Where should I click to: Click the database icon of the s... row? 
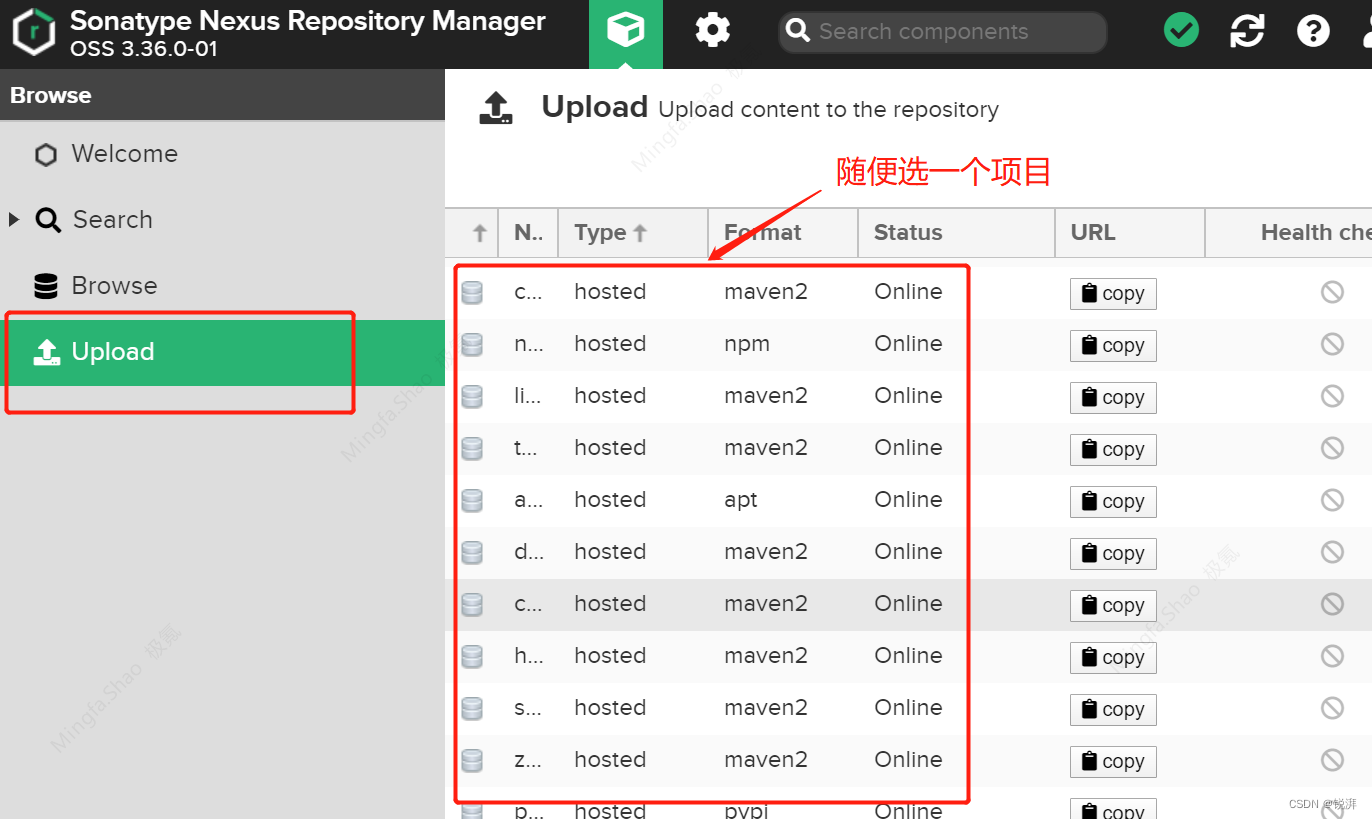click(472, 708)
